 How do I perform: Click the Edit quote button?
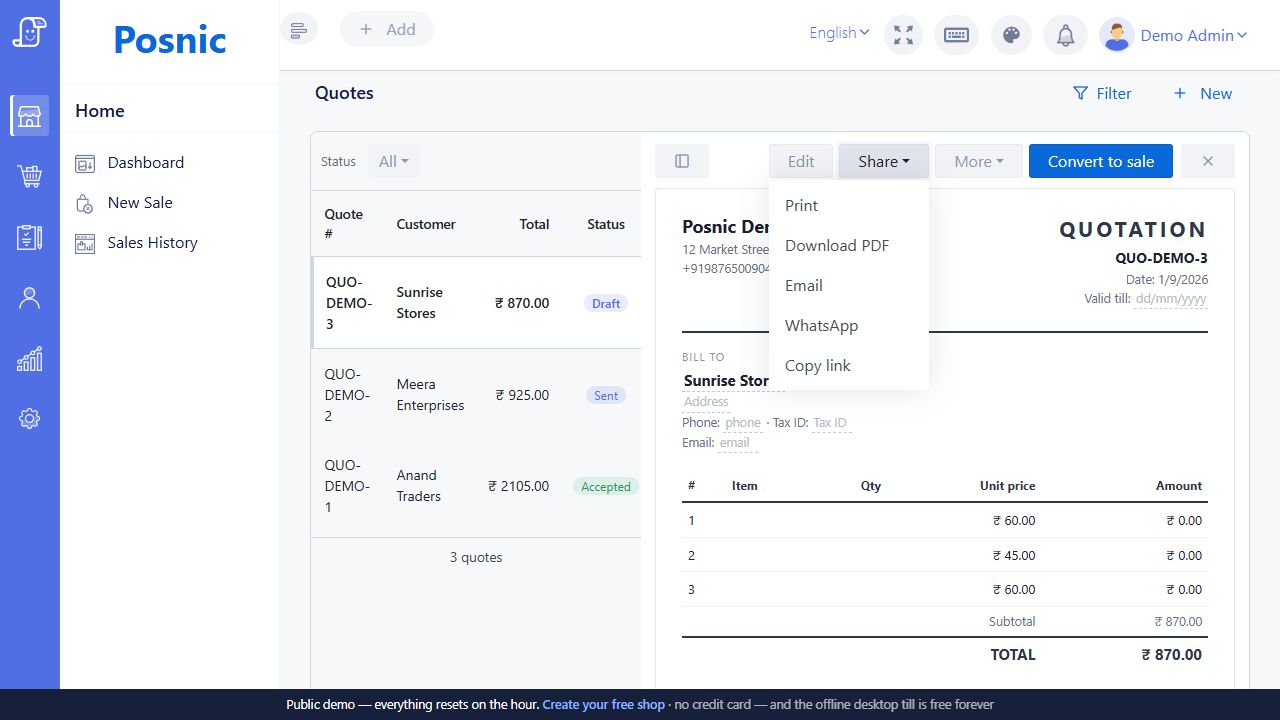point(801,161)
